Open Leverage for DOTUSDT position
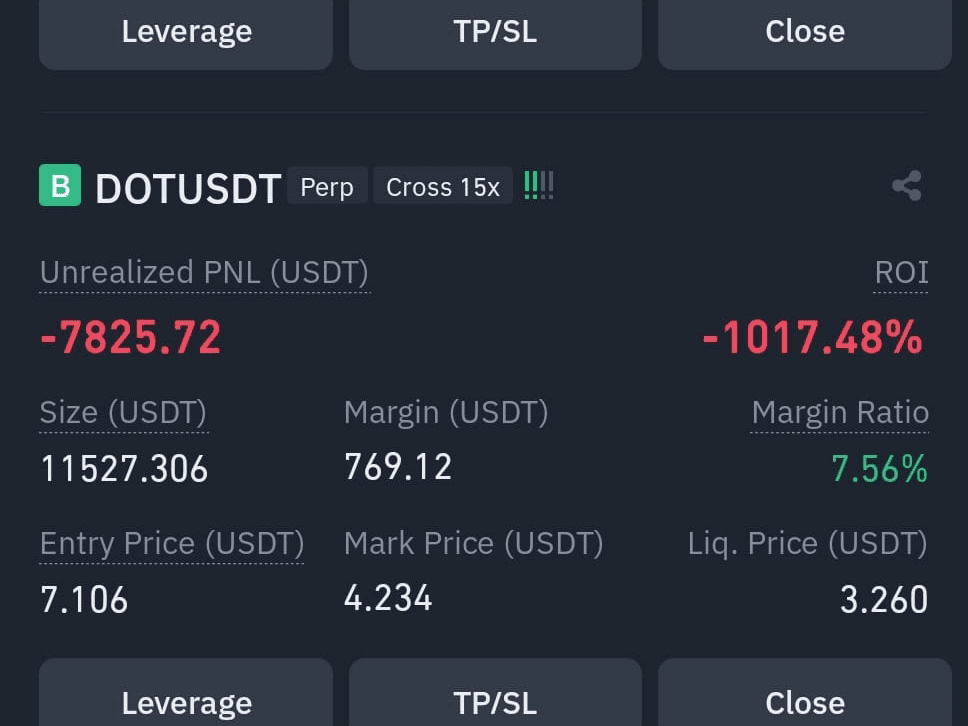 [x=186, y=693]
